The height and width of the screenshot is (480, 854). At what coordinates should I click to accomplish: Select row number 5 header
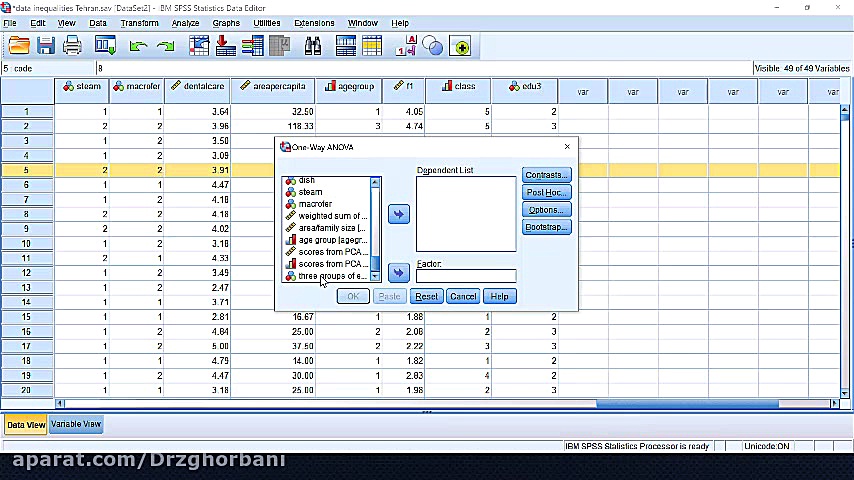pyautogui.click(x=27, y=170)
